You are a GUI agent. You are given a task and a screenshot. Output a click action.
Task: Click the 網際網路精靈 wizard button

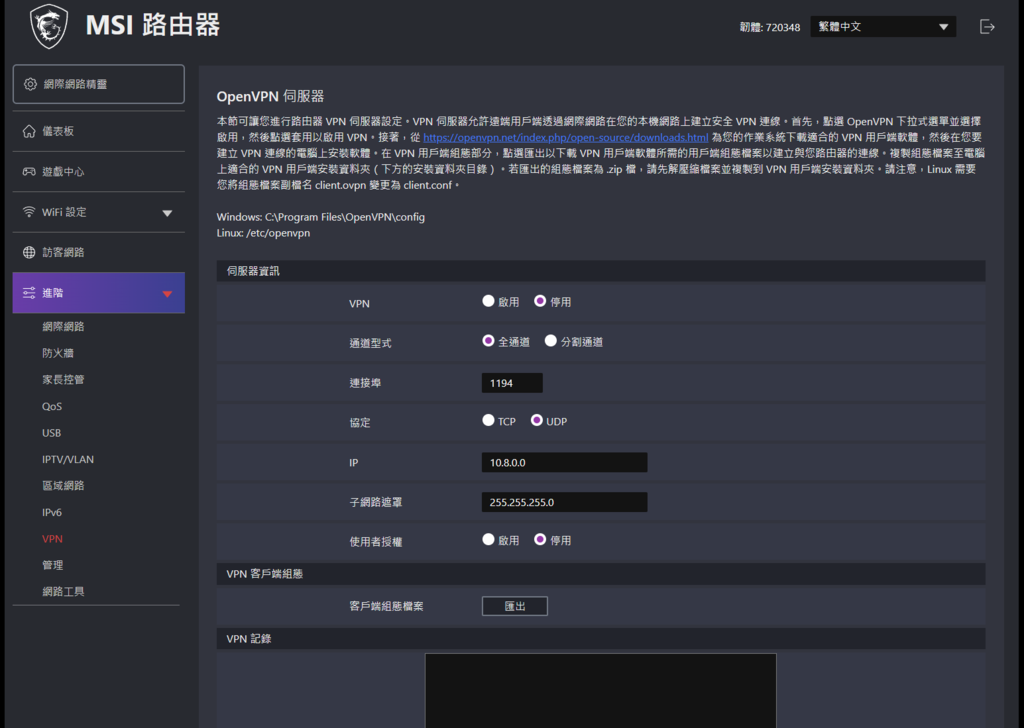(99, 84)
